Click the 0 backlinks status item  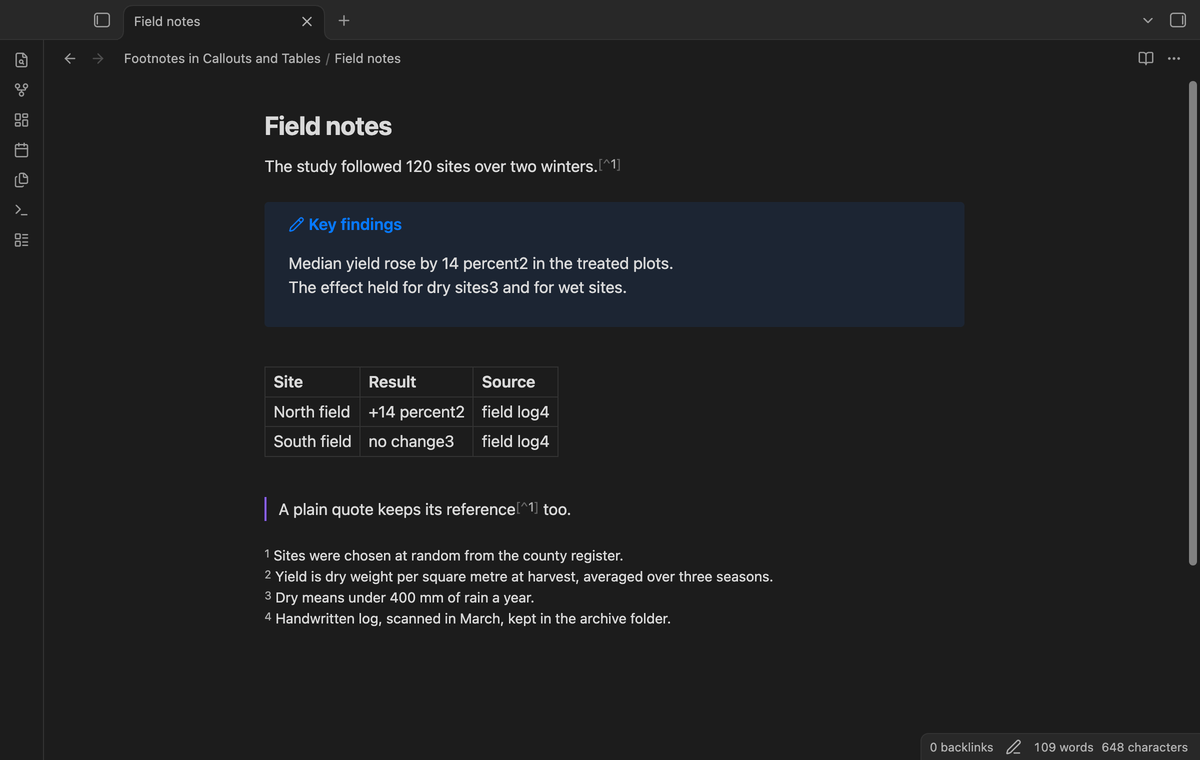(961, 747)
